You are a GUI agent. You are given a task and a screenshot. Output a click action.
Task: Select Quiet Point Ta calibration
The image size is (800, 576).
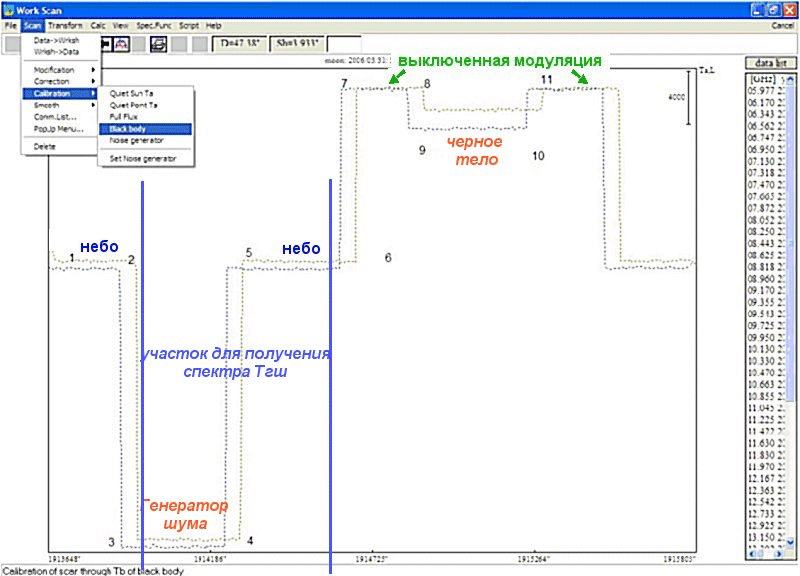[x=145, y=105]
